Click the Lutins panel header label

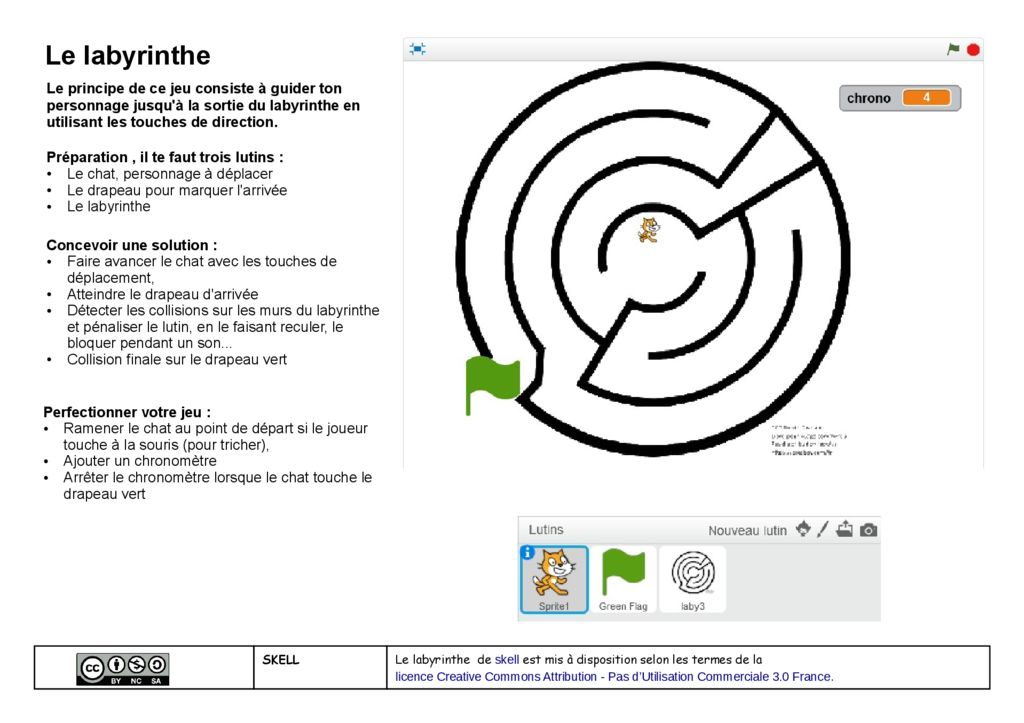coord(546,530)
